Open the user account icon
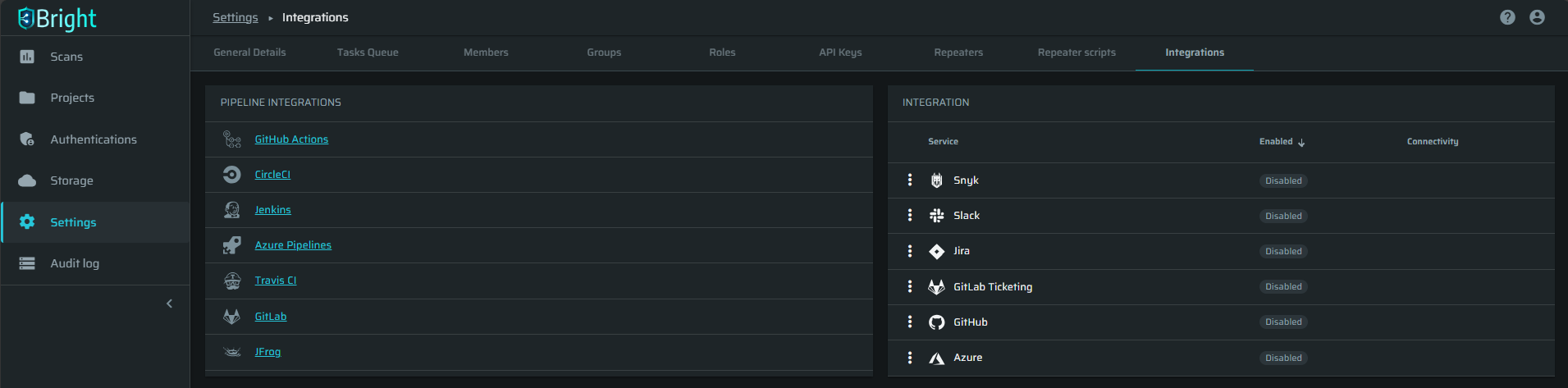1568x388 pixels. point(1537,17)
